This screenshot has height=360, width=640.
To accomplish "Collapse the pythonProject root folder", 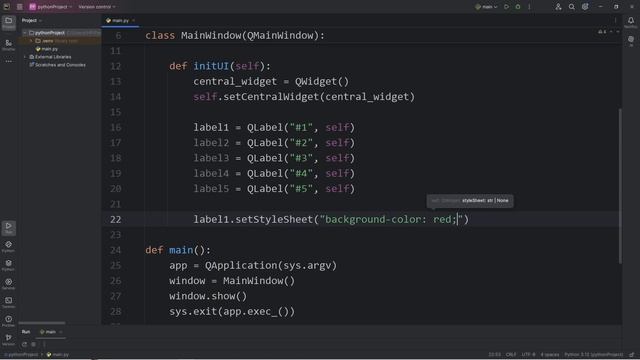I will [25, 33].
